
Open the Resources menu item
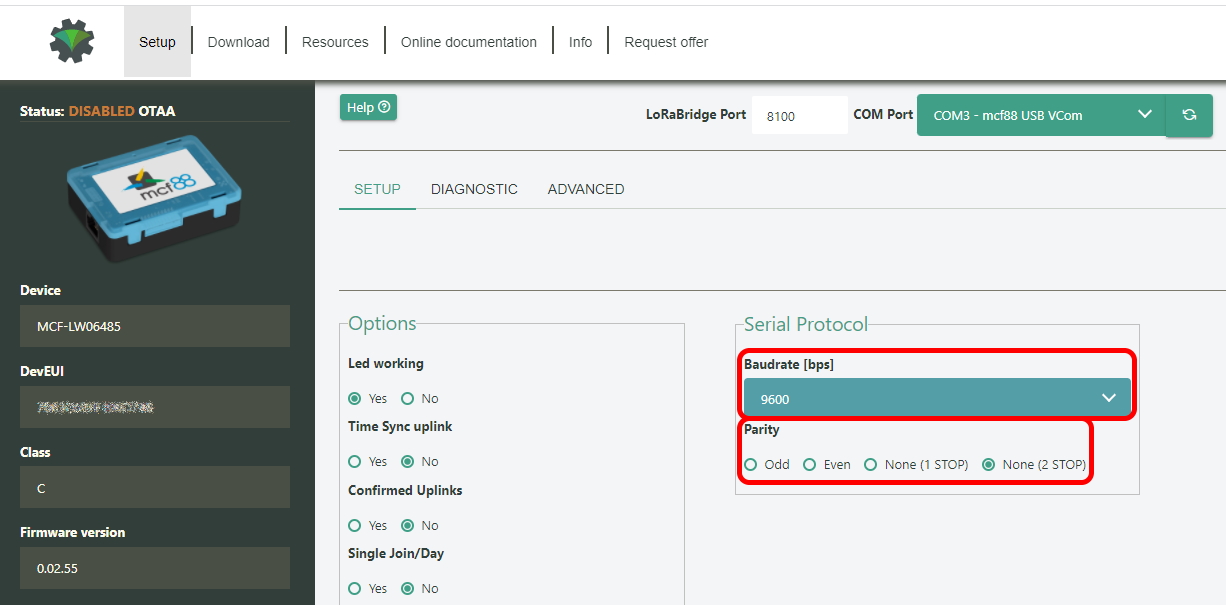pyautogui.click(x=335, y=42)
